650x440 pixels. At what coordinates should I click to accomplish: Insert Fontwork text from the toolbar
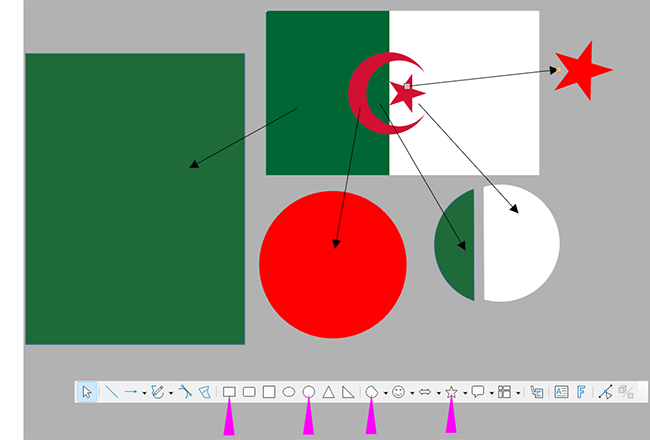(580, 392)
